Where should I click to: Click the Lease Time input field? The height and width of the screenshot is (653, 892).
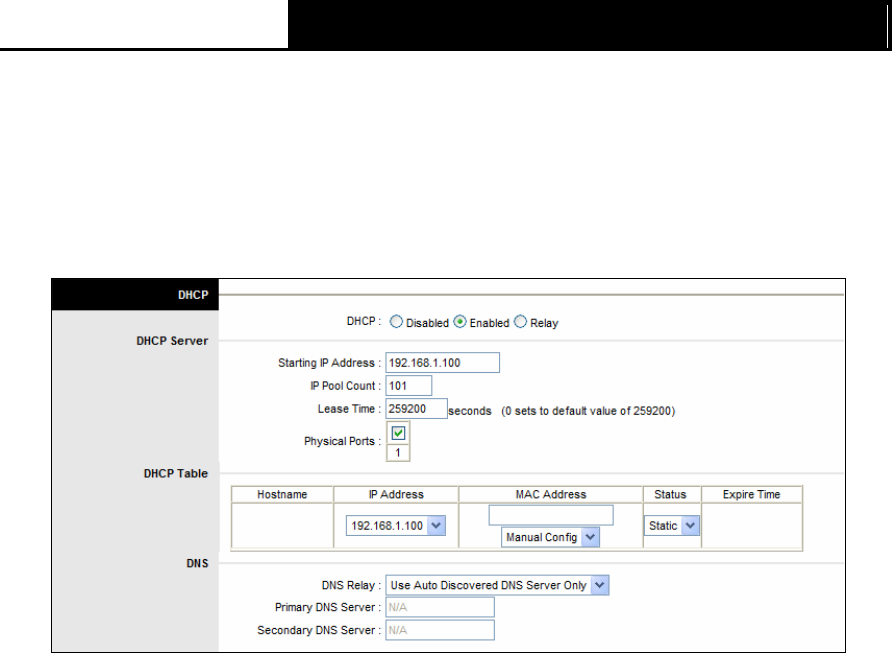coord(416,409)
